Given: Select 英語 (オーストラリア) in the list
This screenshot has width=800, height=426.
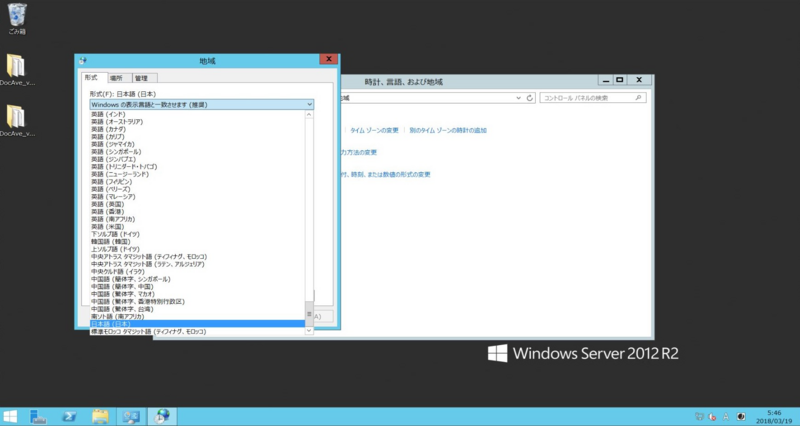Looking at the screenshot, I should (197, 122).
